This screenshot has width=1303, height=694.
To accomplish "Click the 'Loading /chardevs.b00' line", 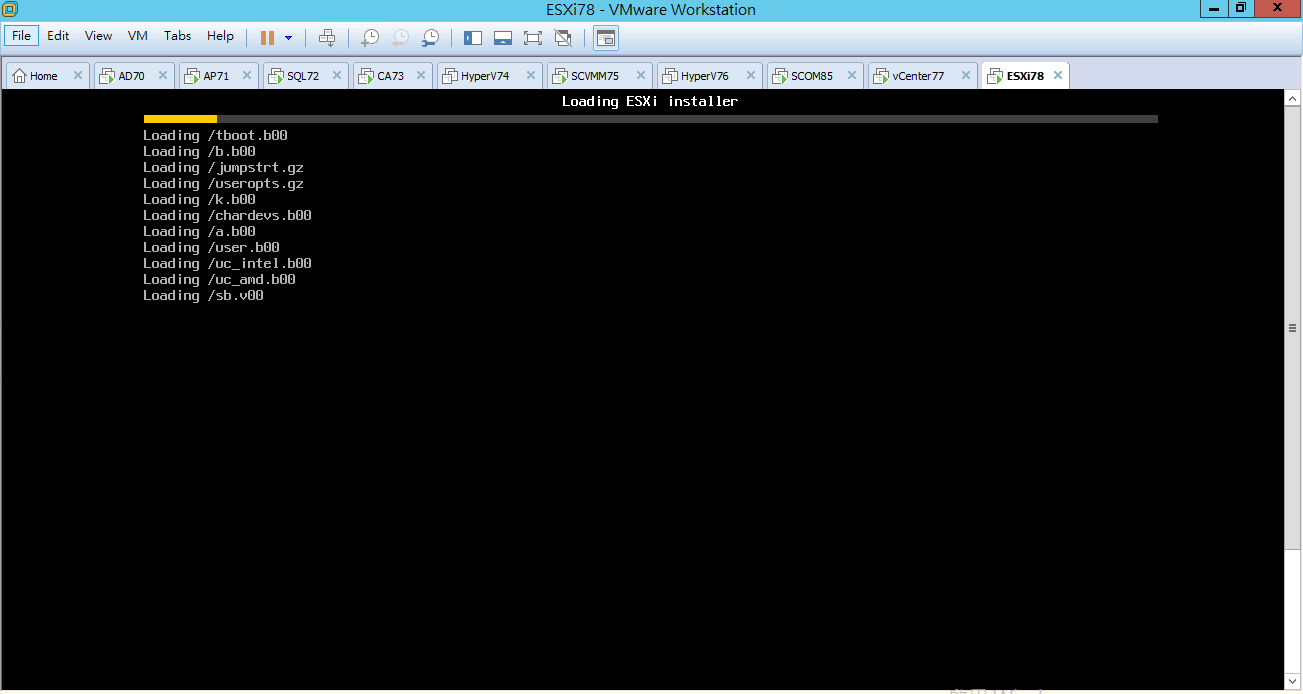I will click(x=227, y=215).
